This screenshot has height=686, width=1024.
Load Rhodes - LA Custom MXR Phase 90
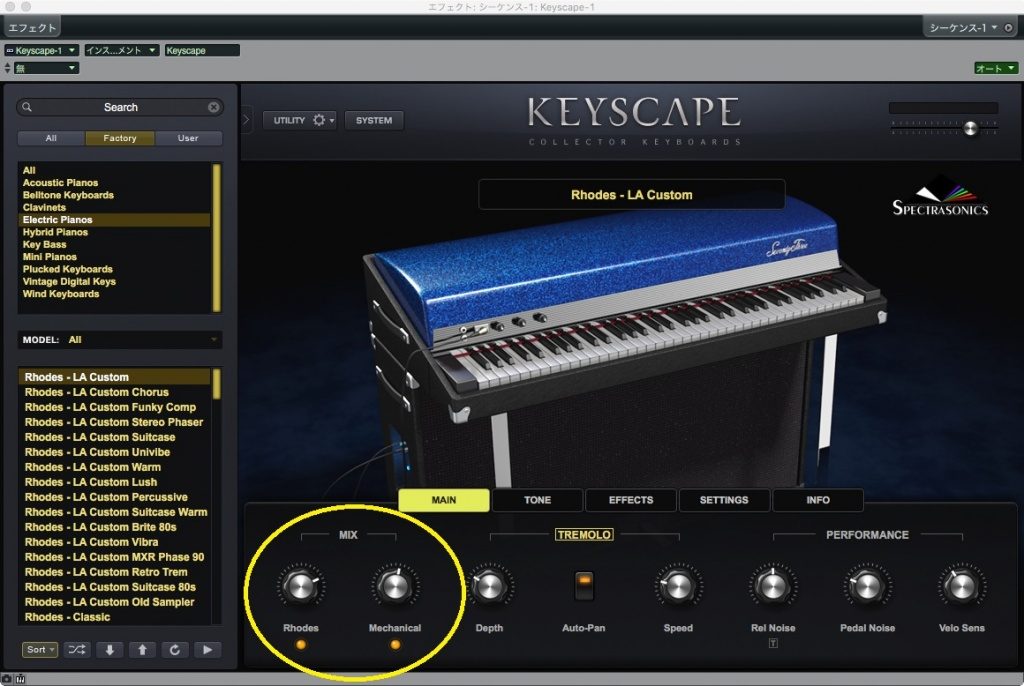pos(114,557)
